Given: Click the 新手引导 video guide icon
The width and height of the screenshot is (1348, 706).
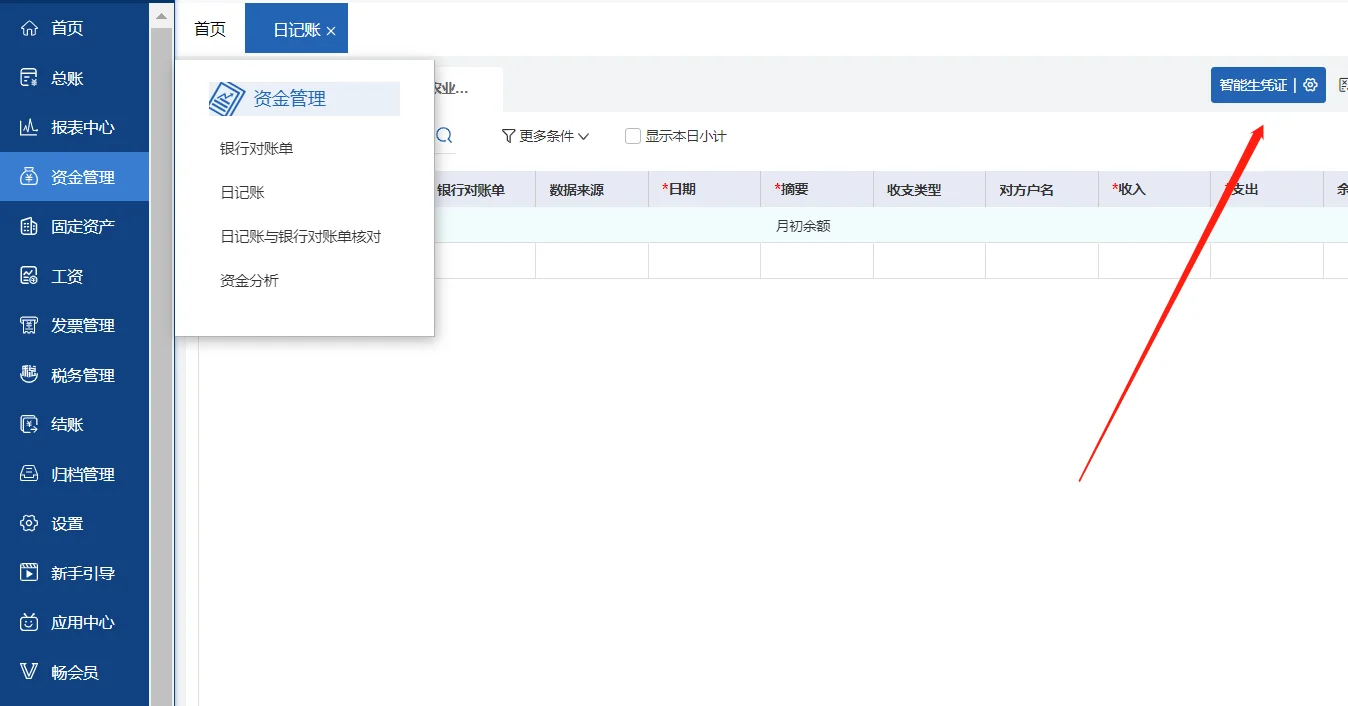Looking at the screenshot, I should tap(30, 573).
